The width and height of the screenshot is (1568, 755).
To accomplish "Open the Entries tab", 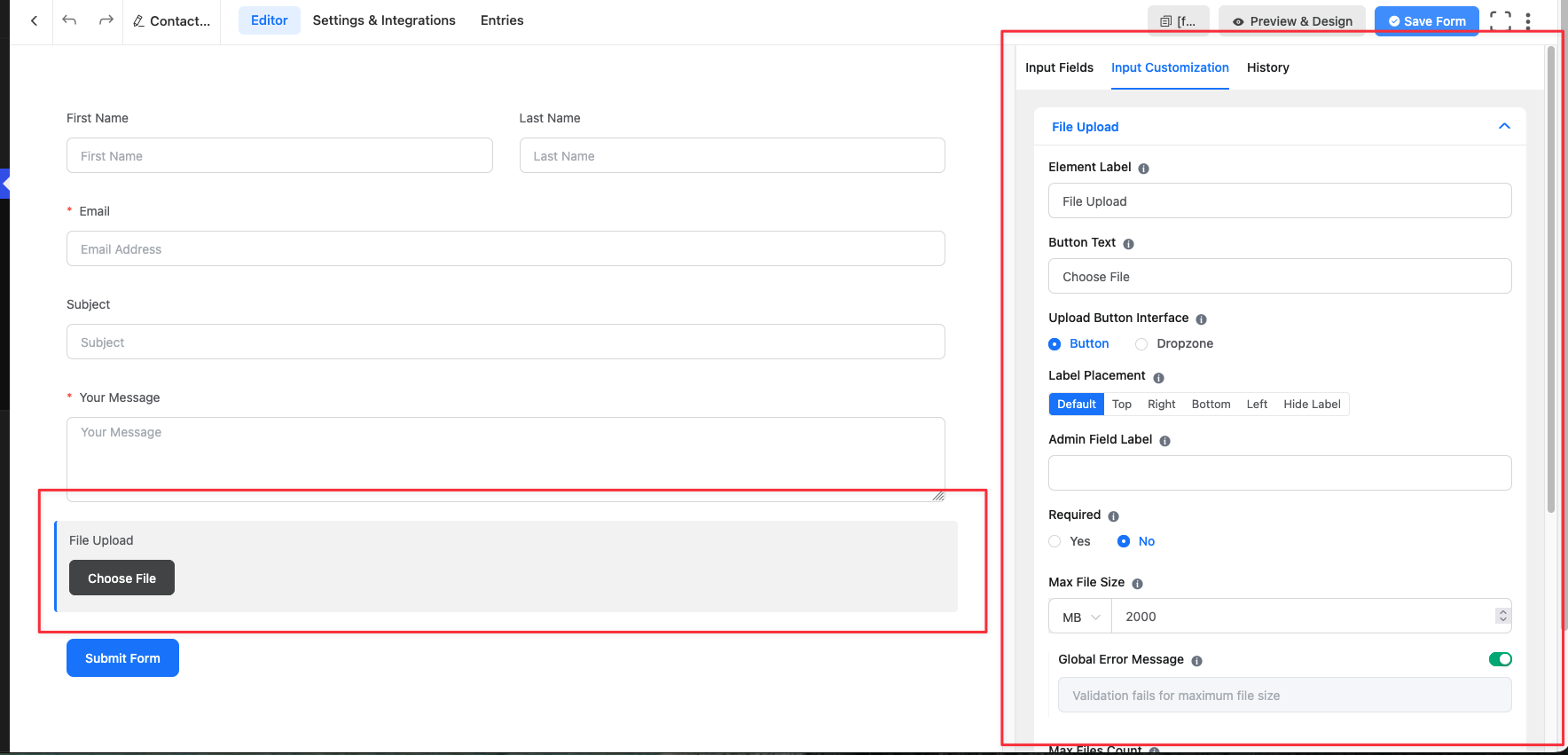I will [x=502, y=20].
